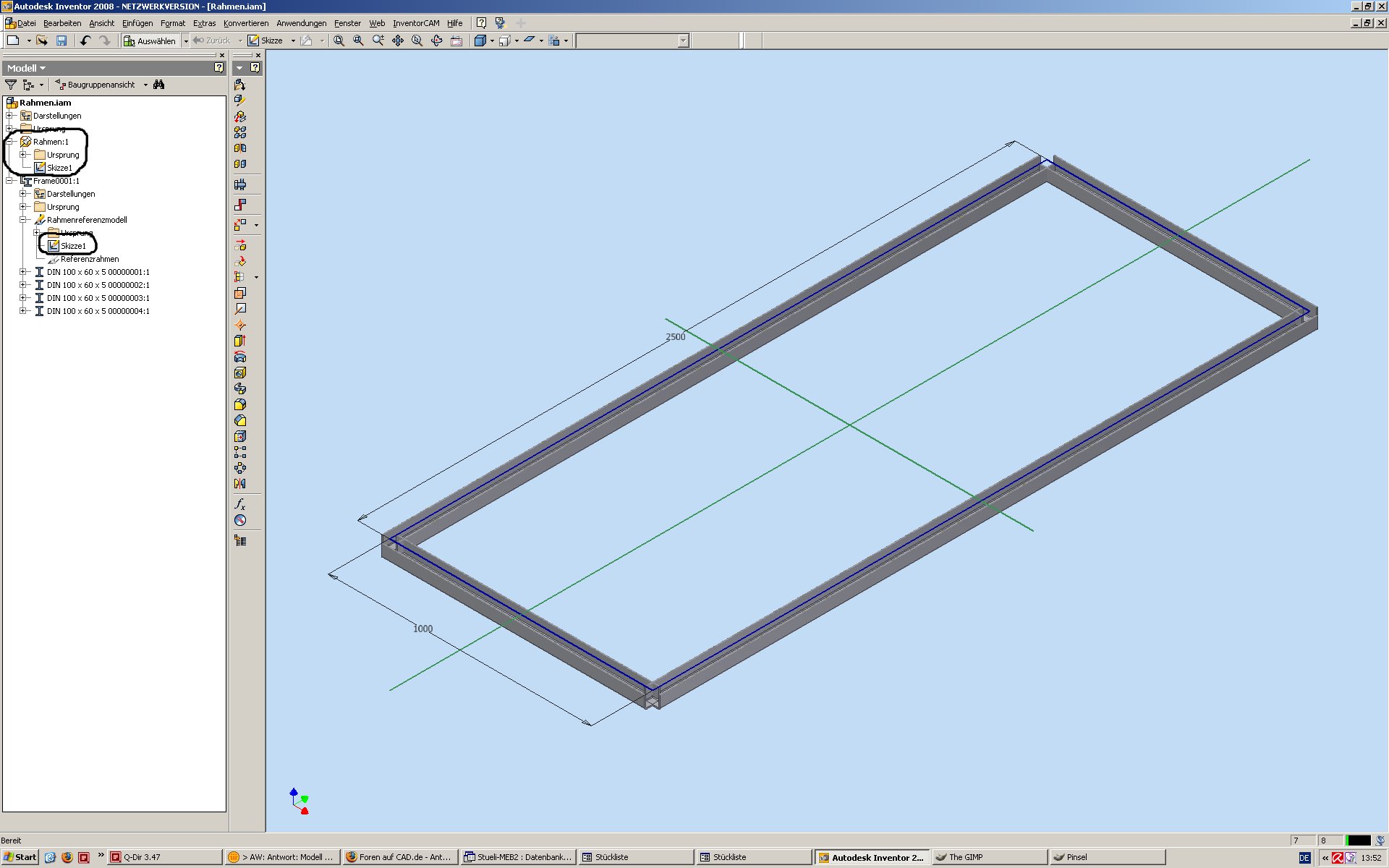Screen dimensions: 1389x868
Task: Collapse the Frame0001:1 tree node
Action: pos(9,181)
